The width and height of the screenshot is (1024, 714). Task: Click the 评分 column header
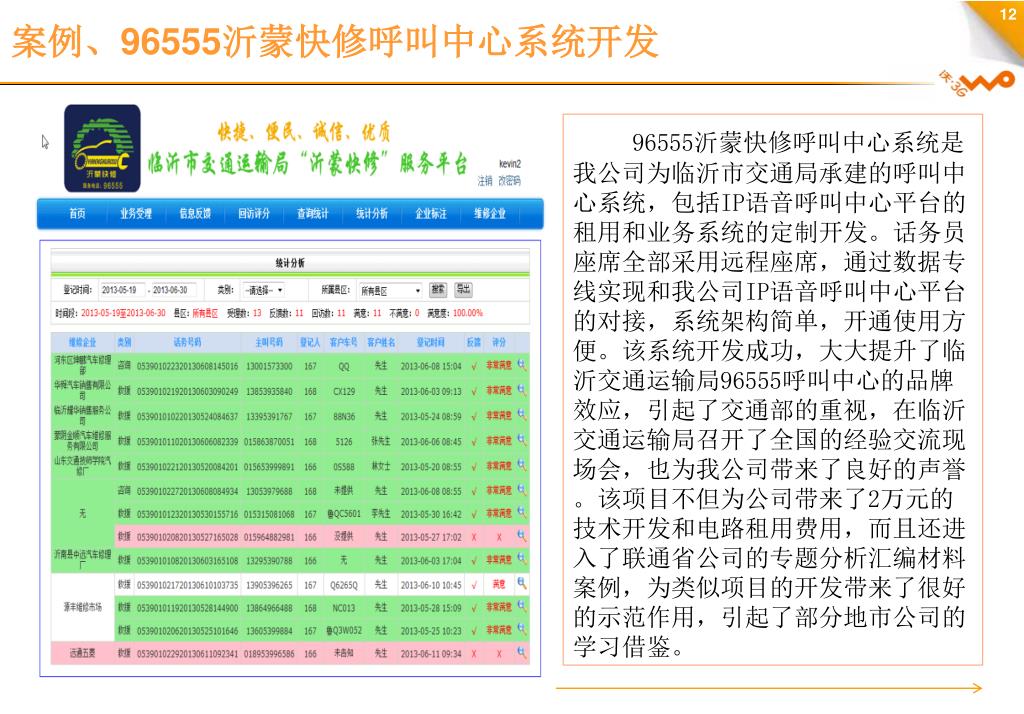tap(499, 342)
